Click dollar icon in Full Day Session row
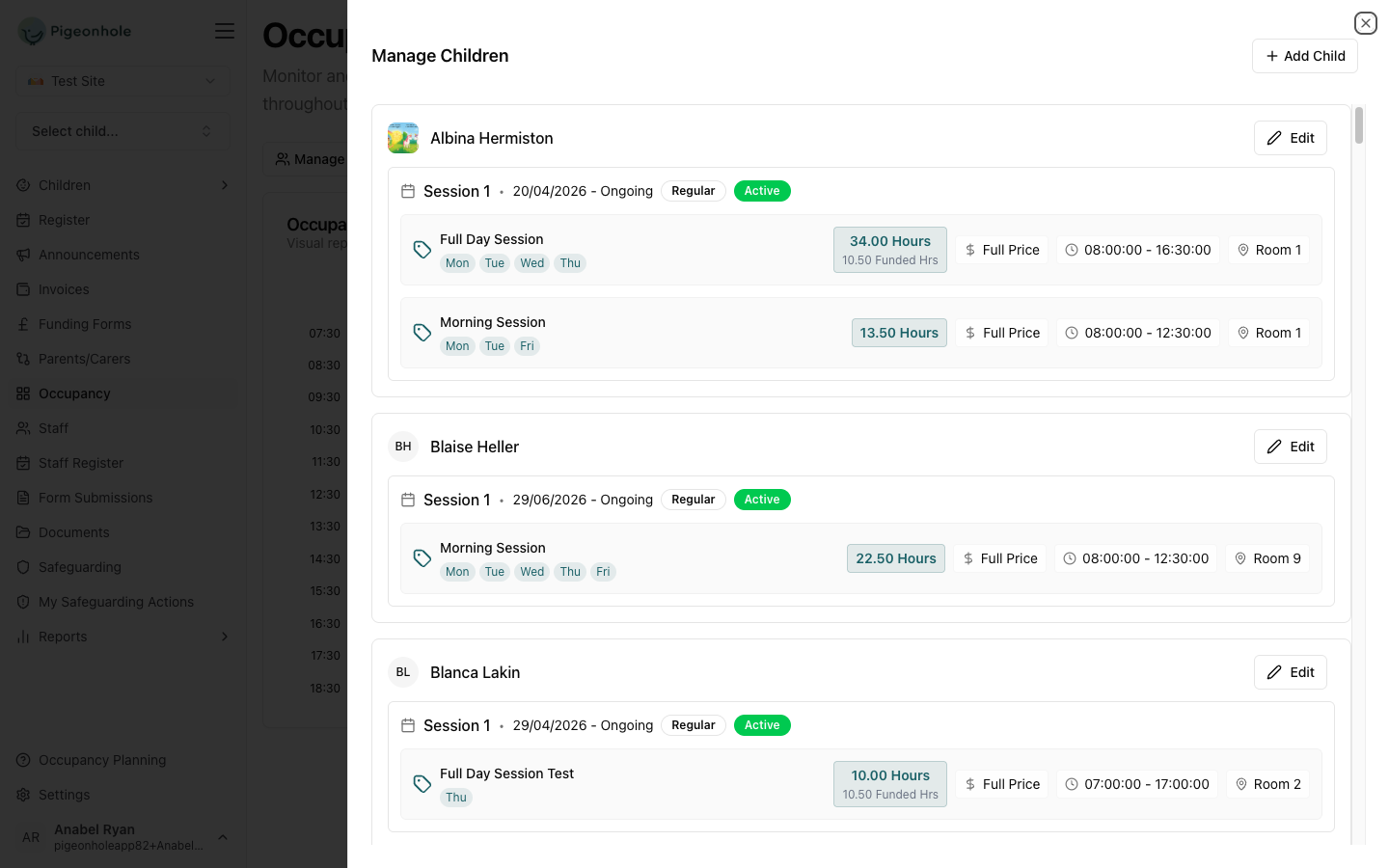 [x=970, y=250]
